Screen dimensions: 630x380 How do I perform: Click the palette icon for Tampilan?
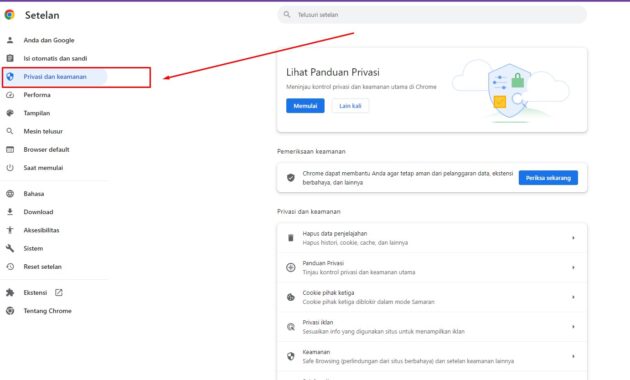click(10, 113)
